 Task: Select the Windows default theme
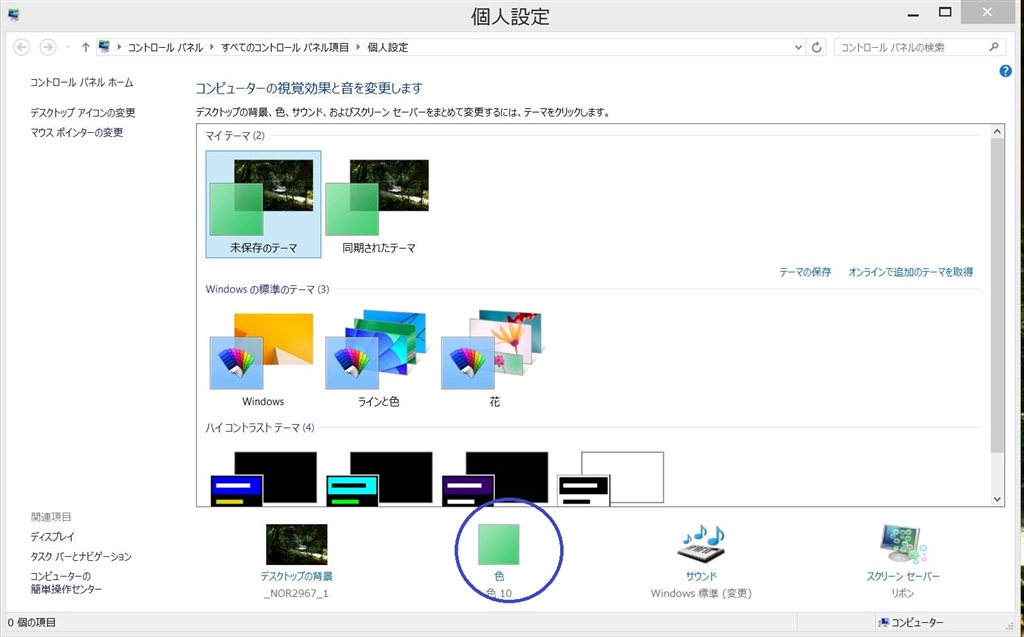263,358
